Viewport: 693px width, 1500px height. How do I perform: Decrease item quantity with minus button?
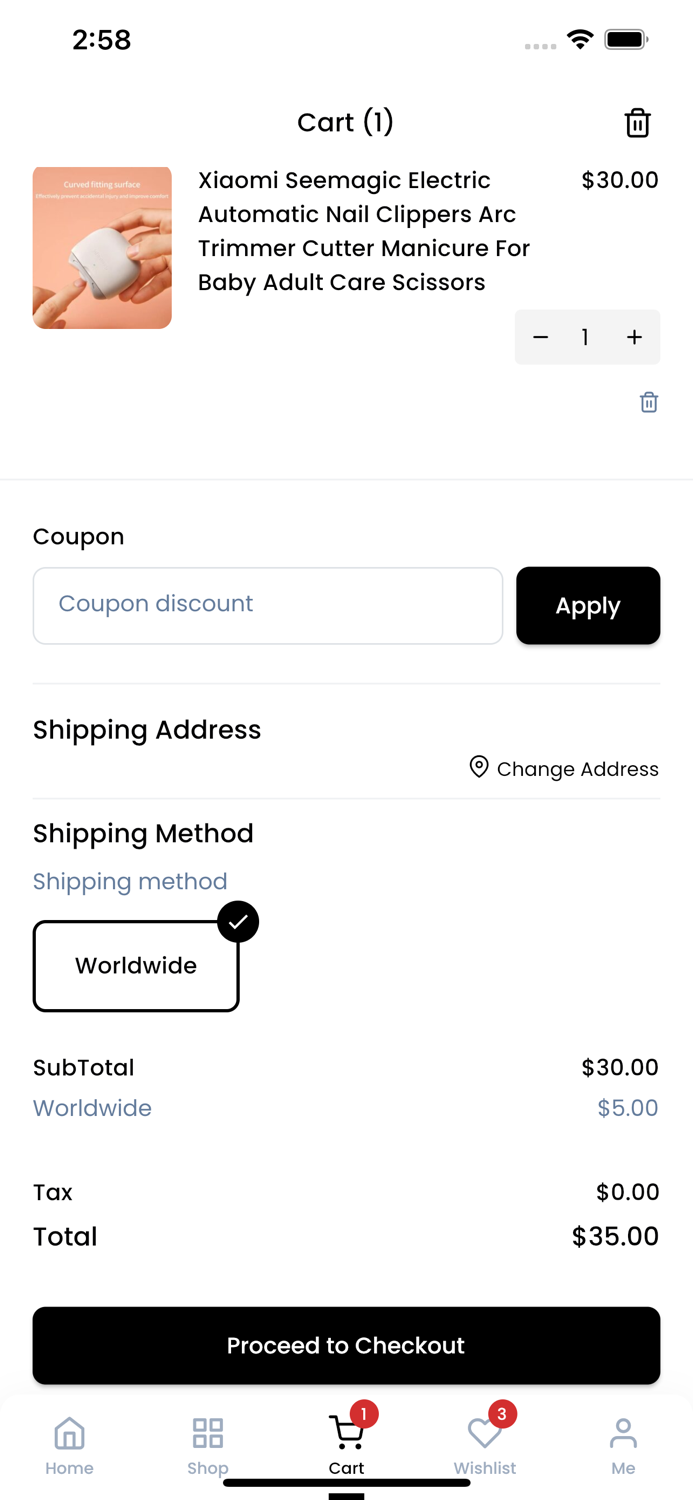click(x=541, y=337)
